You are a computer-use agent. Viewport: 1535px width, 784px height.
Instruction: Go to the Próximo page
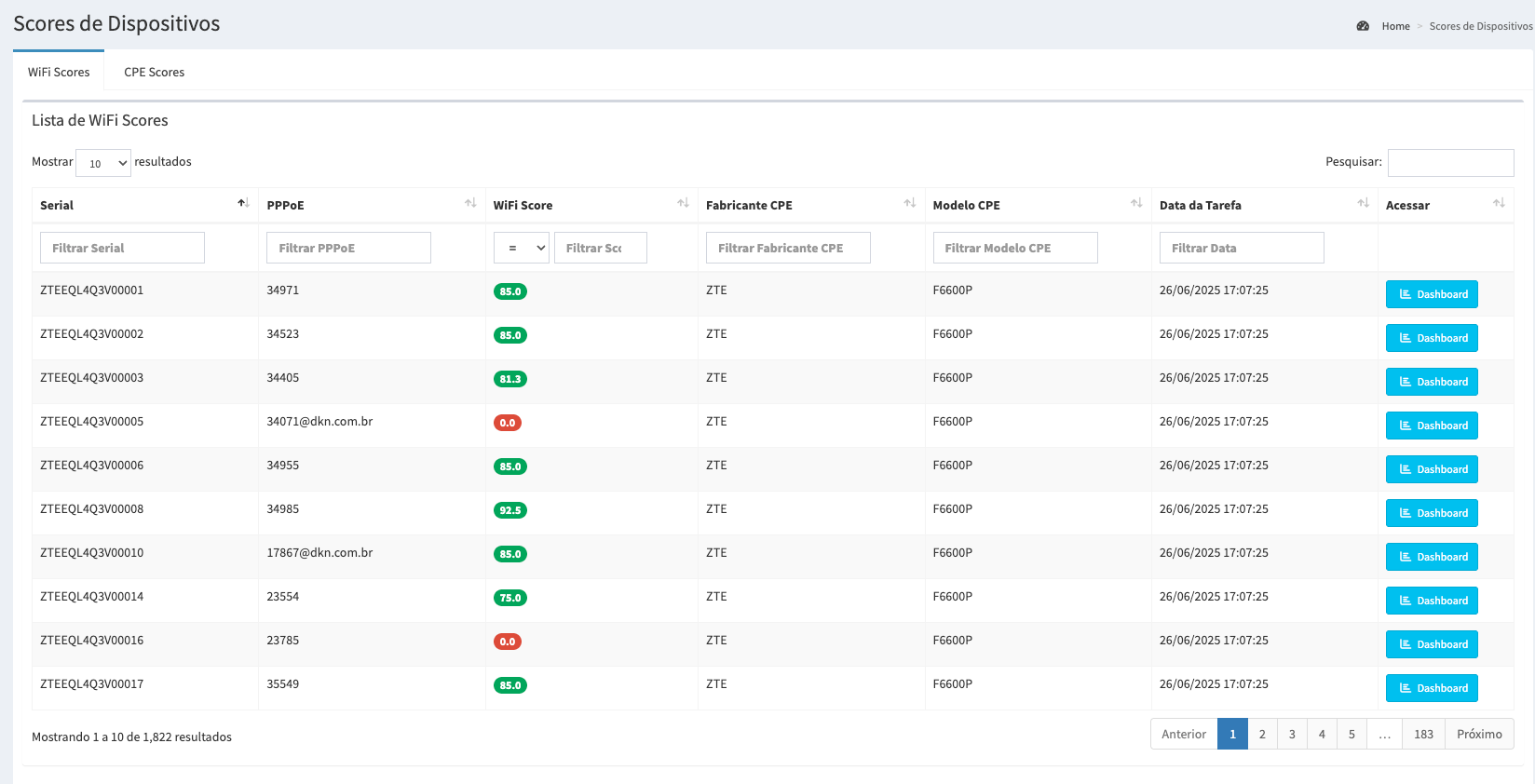pyautogui.click(x=1478, y=734)
